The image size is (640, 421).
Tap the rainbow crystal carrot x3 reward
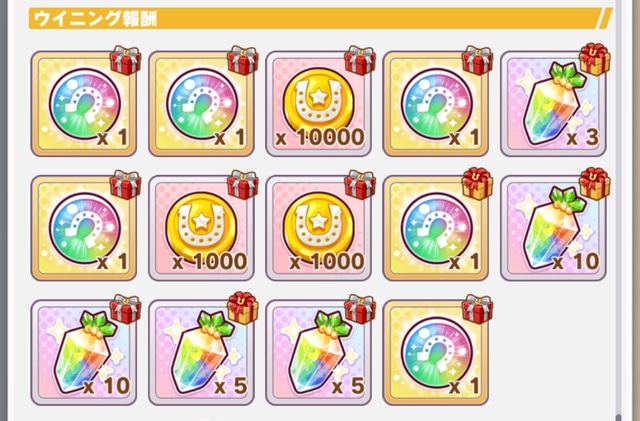click(553, 104)
